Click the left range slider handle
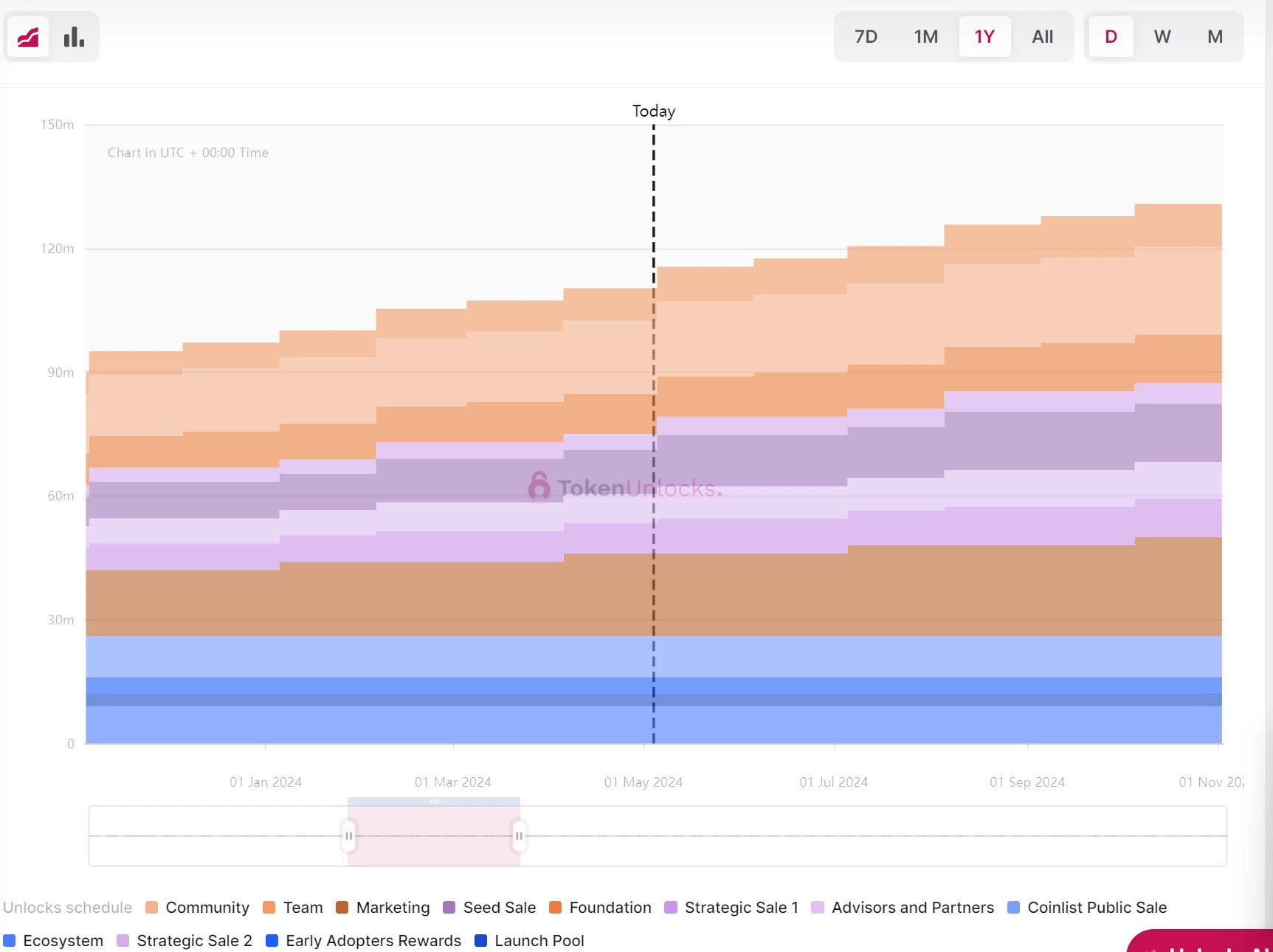Viewport: 1273px width, 952px height. point(348,836)
